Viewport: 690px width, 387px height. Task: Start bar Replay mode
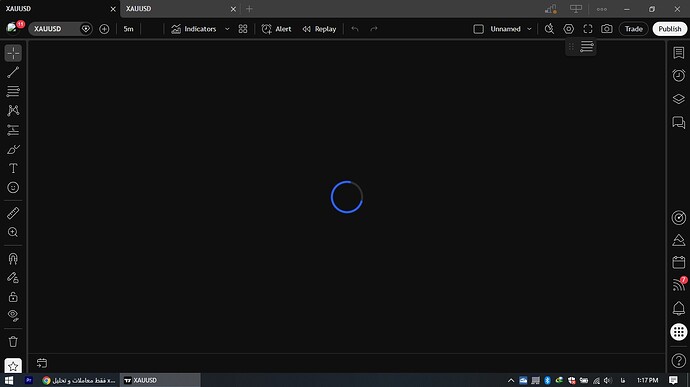coord(319,29)
